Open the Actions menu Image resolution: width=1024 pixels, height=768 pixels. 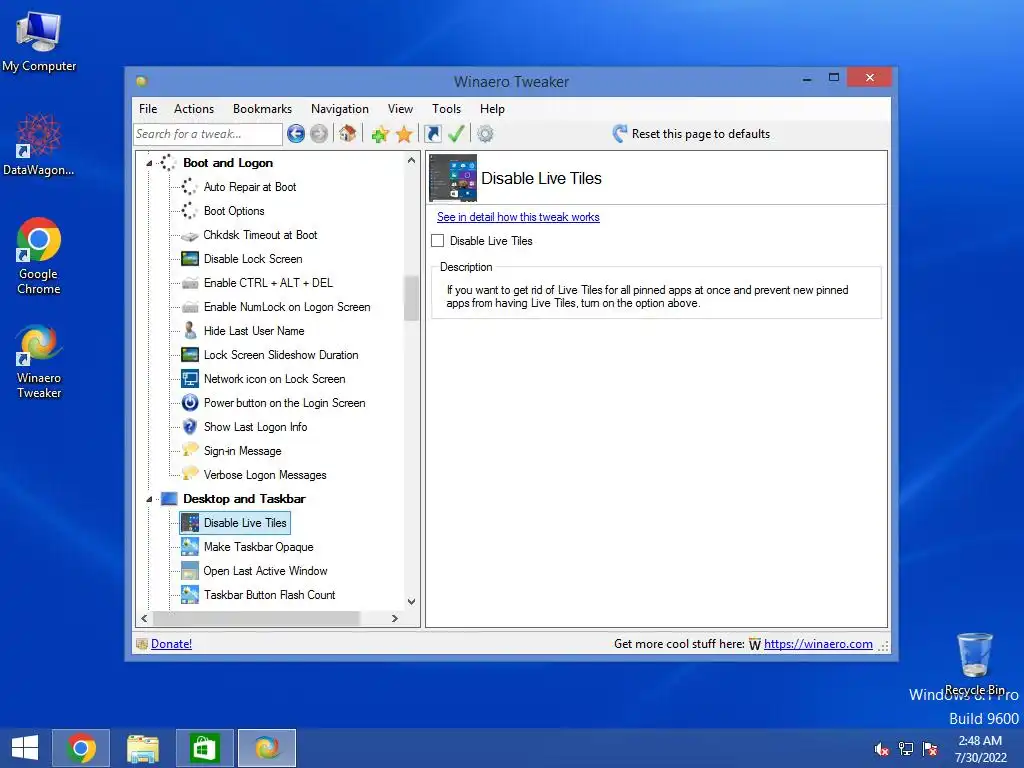click(194, 109)
